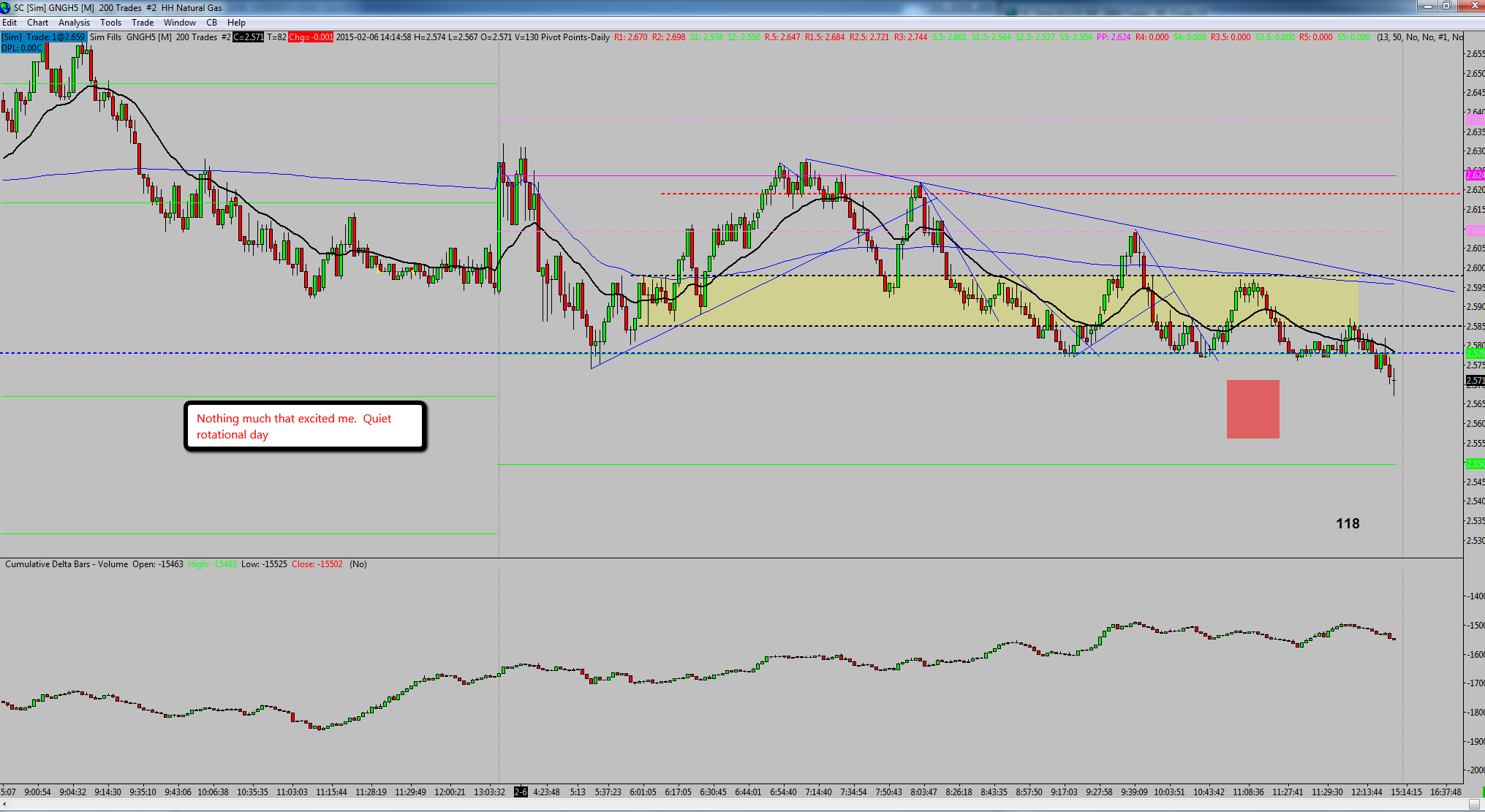Viewport: 1485px width, 812px height.
Task: Click the horizontal scrollbar left arrow
Action: coord(5,805)
